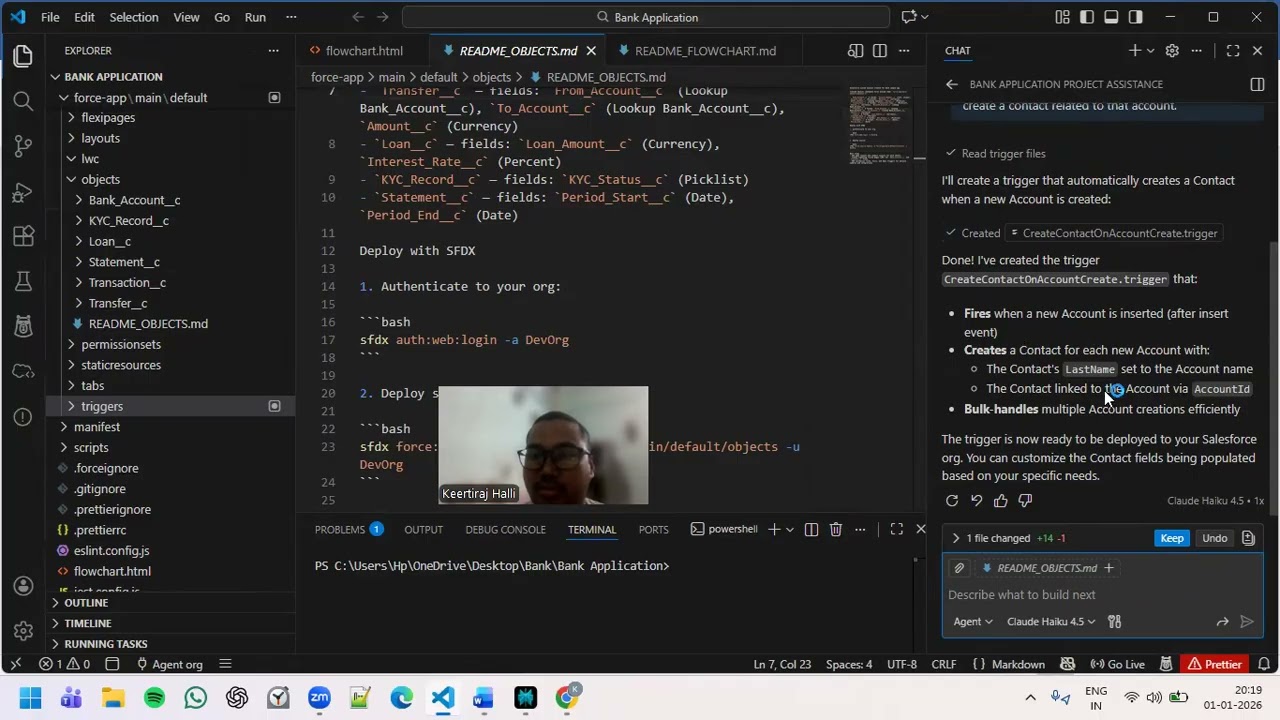Send the chat message

pyautogui.click(x=1247, y=621)
